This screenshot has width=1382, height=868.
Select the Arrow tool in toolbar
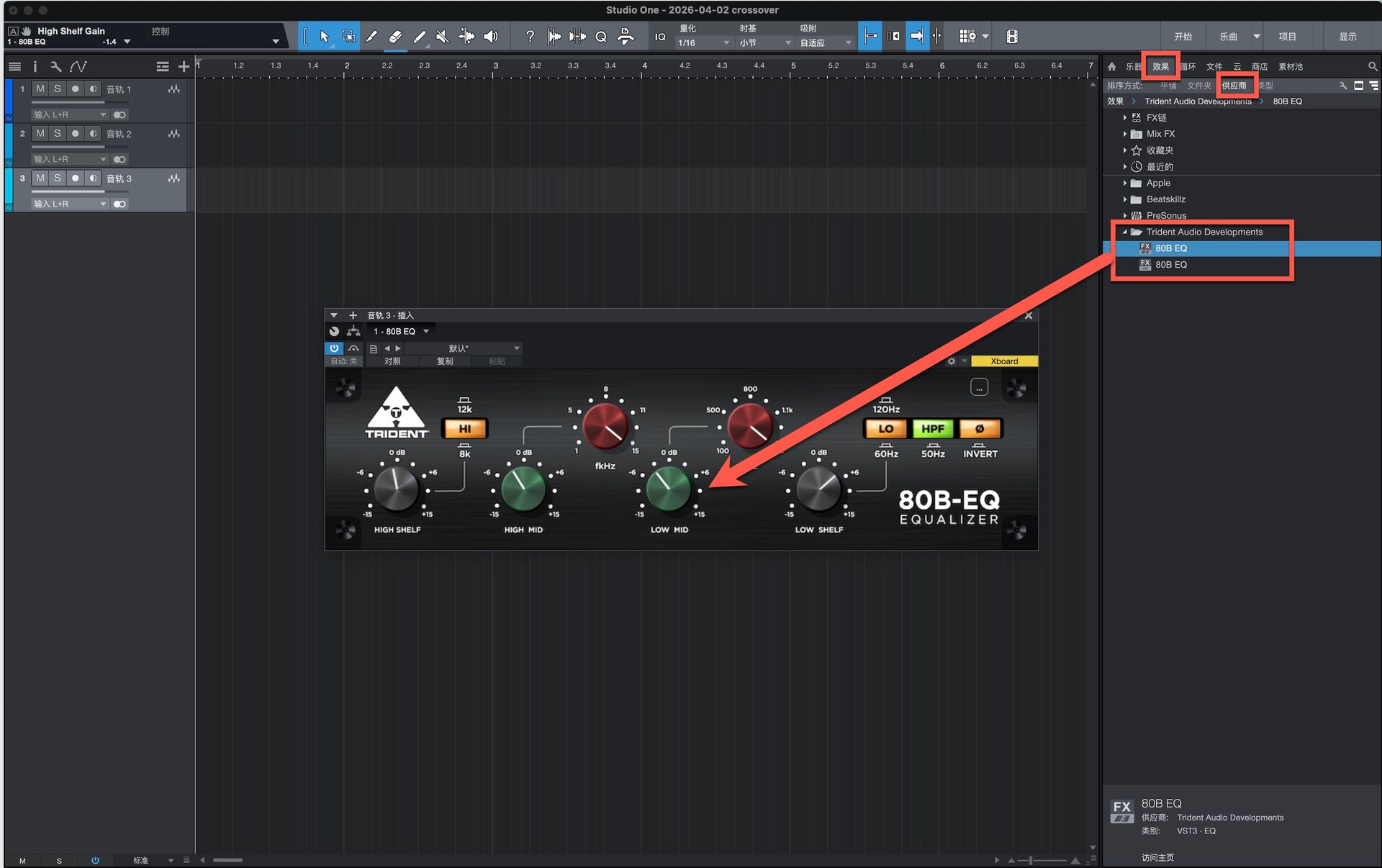324,37
